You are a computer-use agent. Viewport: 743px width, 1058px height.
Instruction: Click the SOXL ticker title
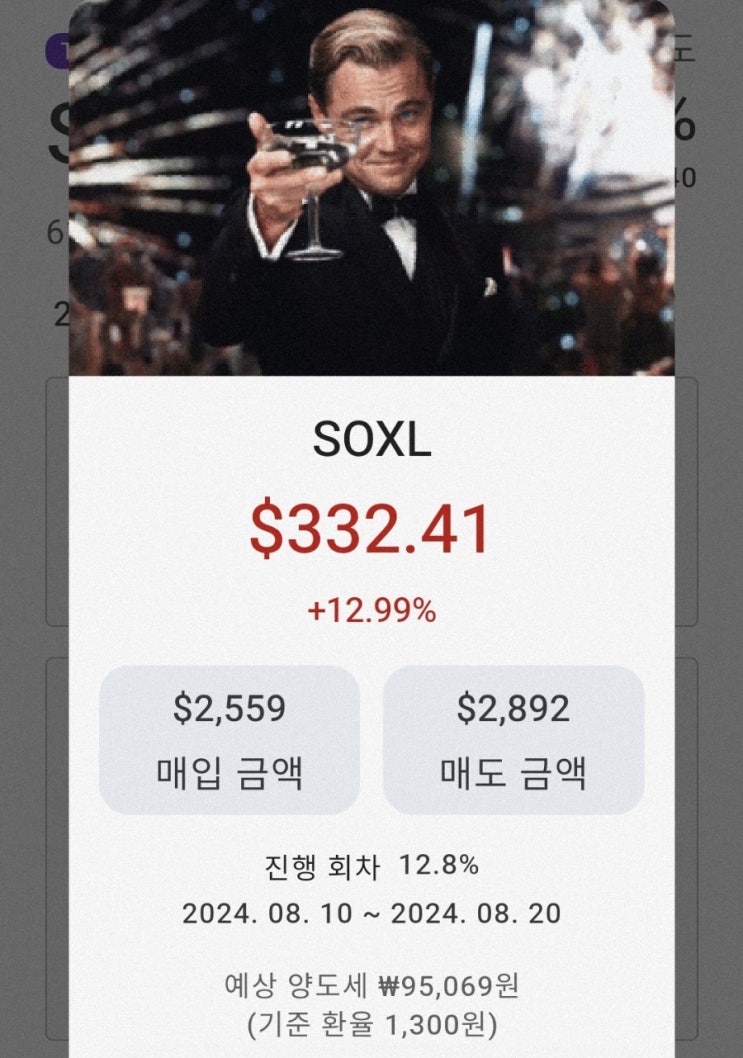coord(371,439)
